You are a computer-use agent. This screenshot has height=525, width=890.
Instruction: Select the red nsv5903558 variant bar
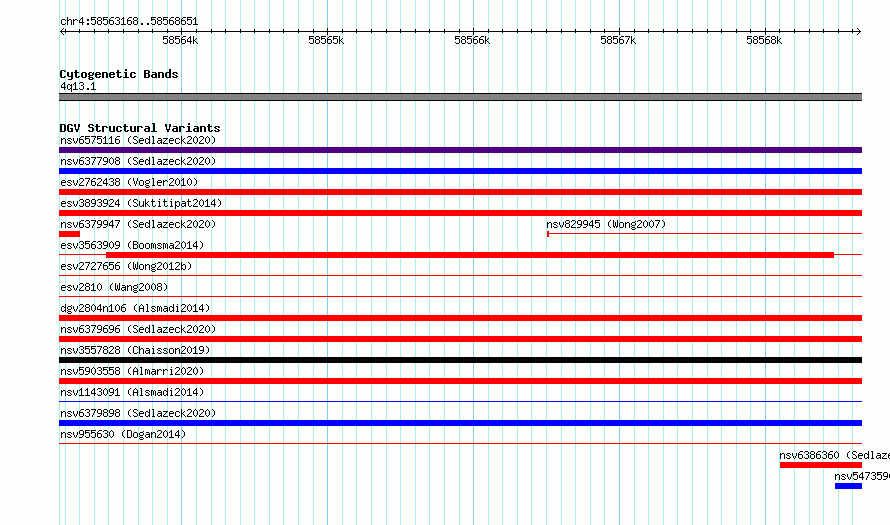coord(460,381)
